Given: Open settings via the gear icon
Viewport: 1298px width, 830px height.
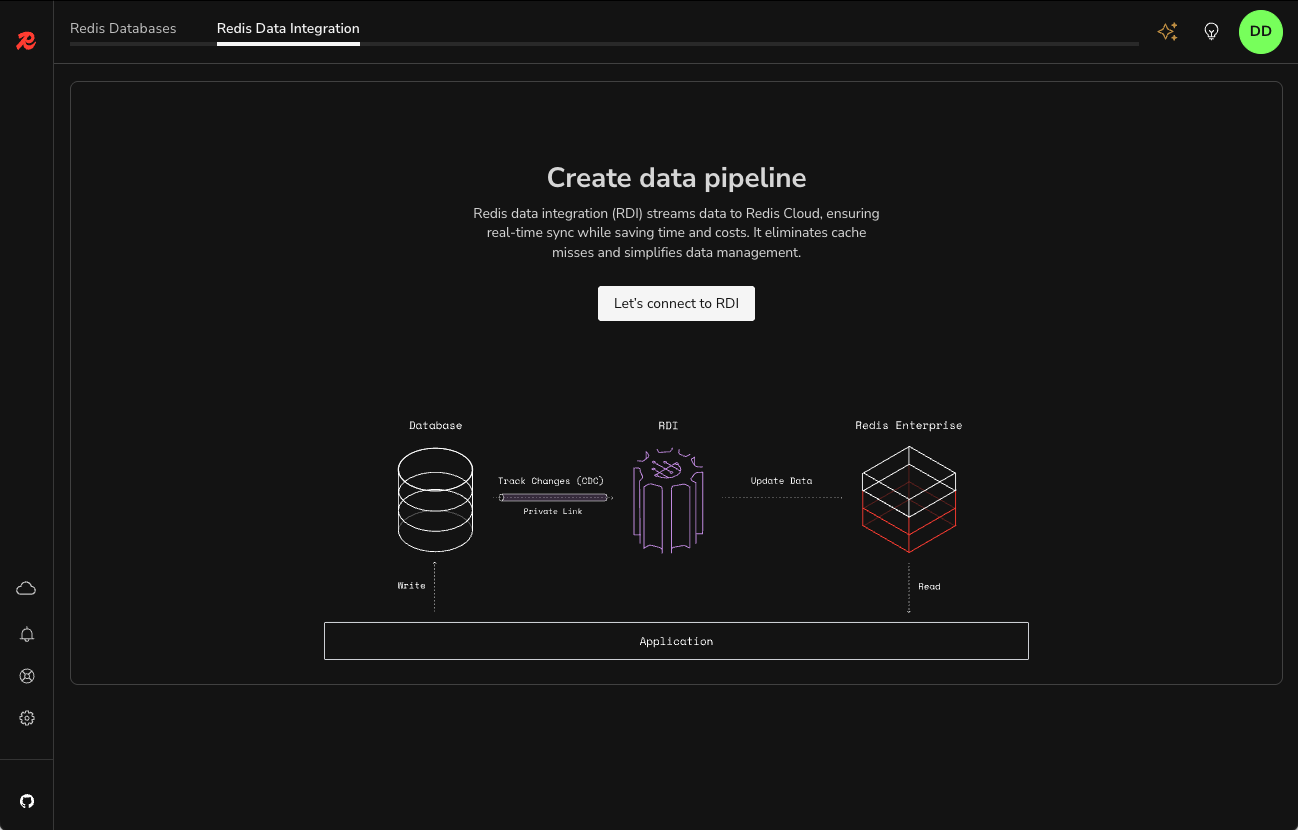Looking at the screenshot, I should click(27, 718).
